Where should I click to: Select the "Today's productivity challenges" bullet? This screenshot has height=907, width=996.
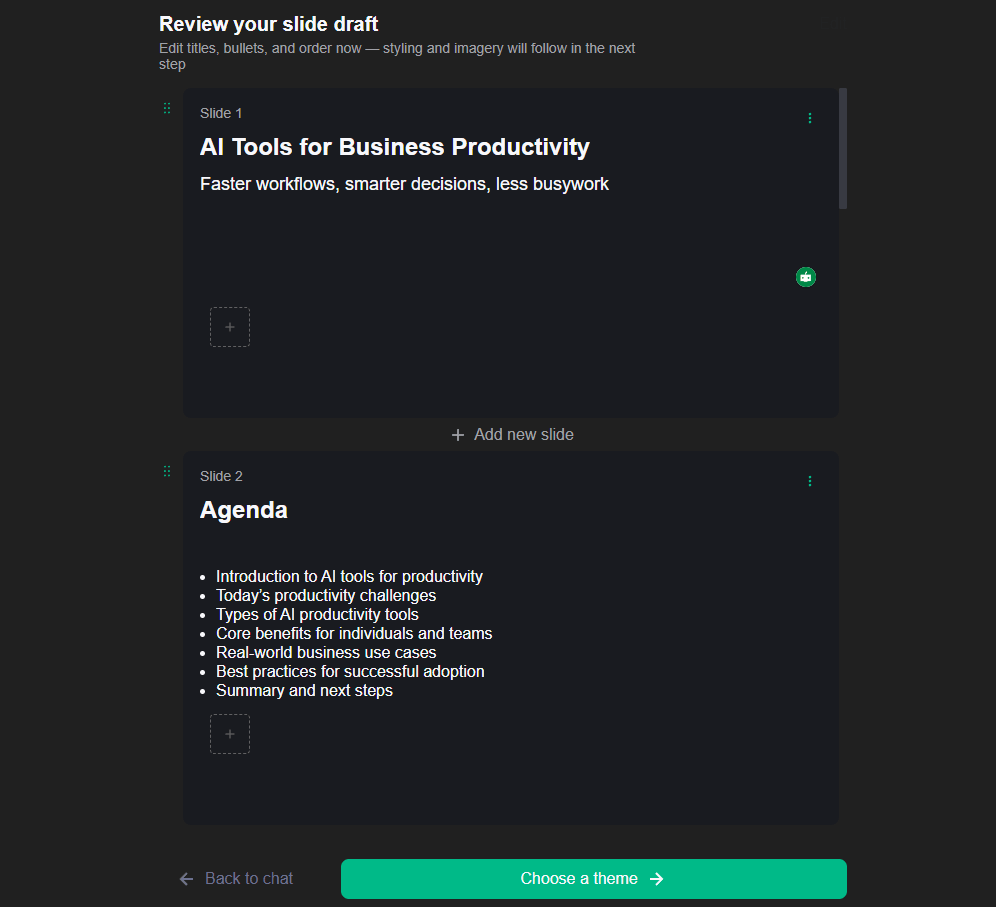326,596
